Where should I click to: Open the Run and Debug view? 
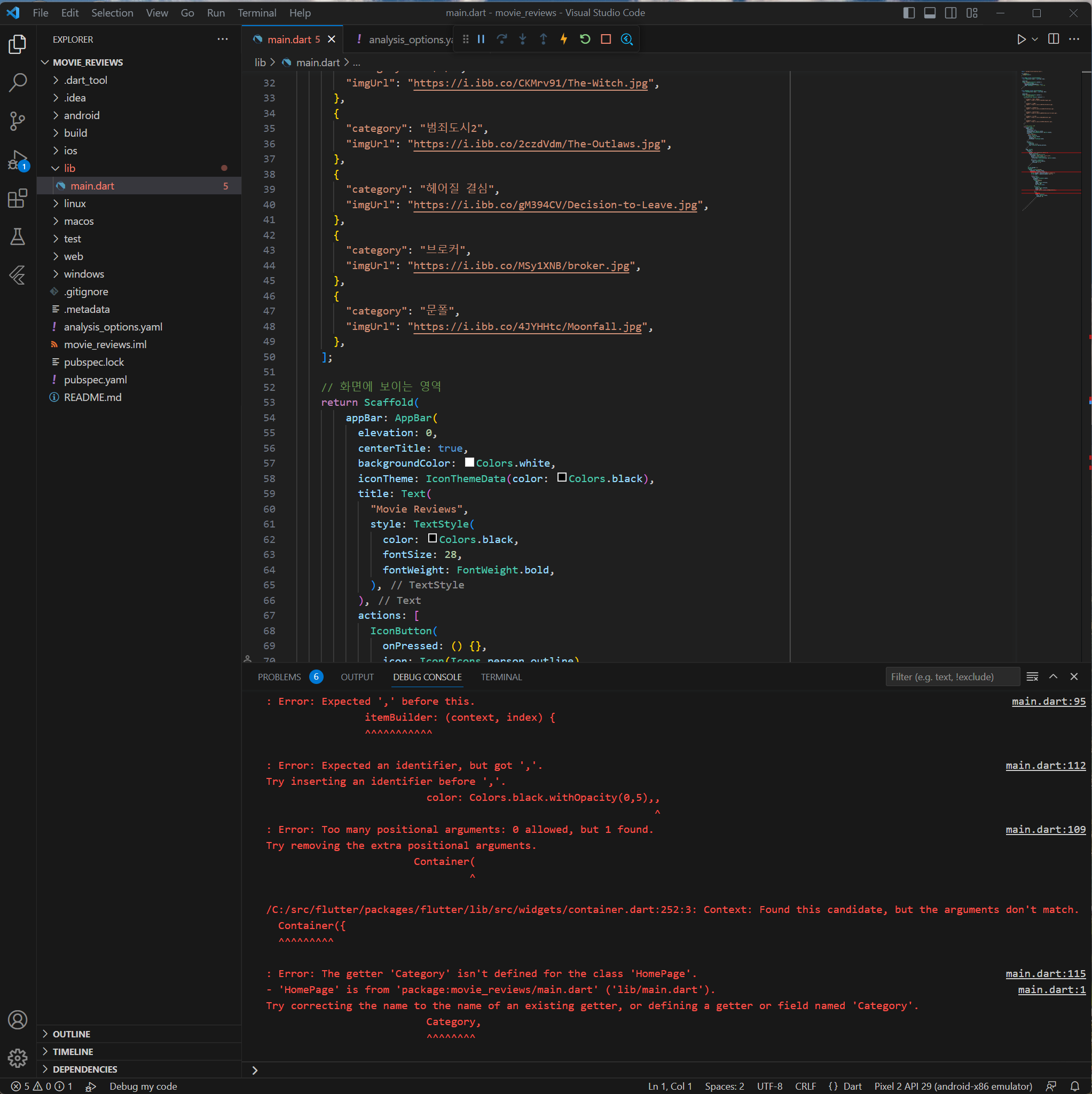coord(18,160)
